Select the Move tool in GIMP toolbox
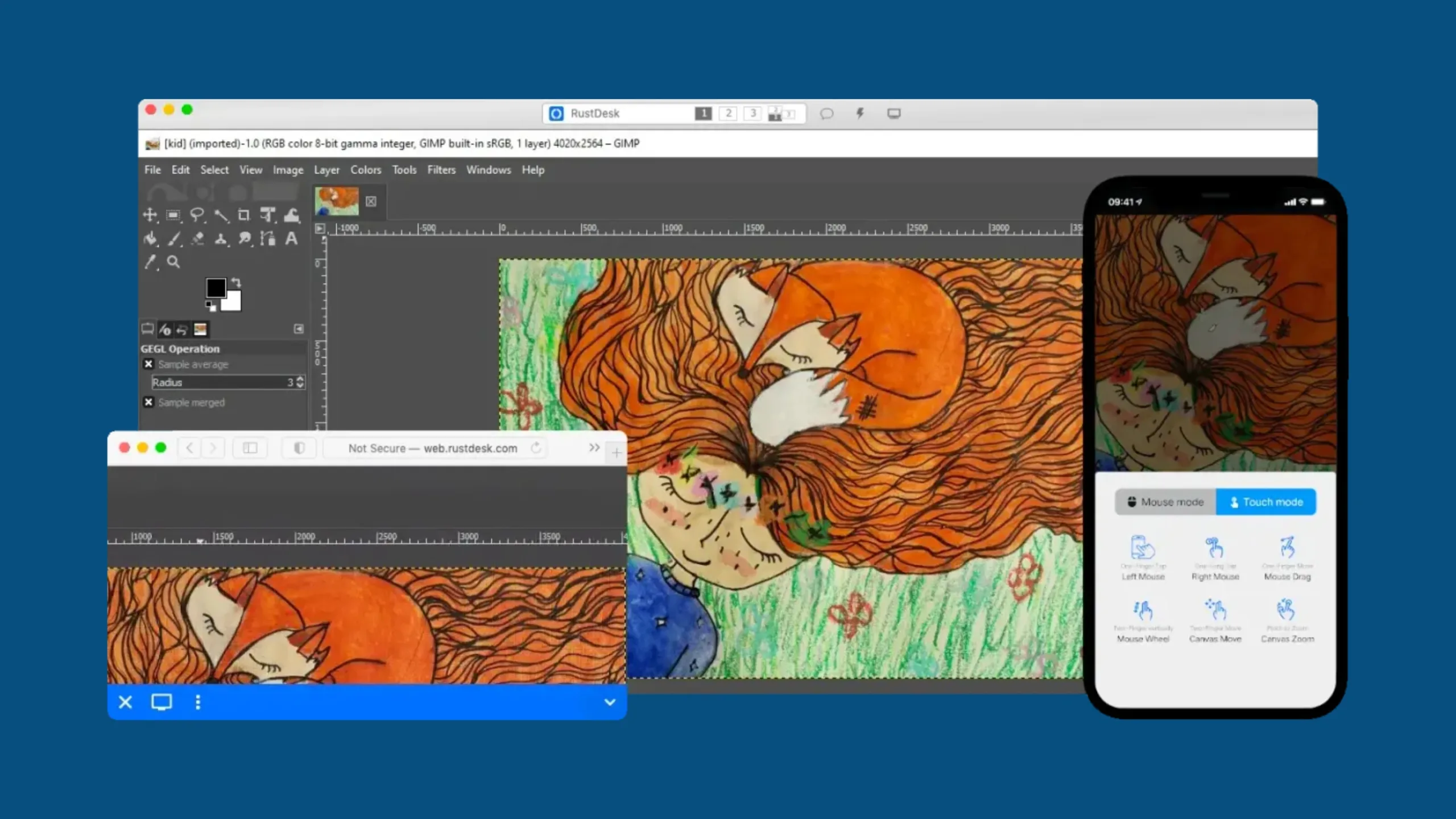Image resolution: width=1456 pixels, height=819 pixels. click(150, 215)
